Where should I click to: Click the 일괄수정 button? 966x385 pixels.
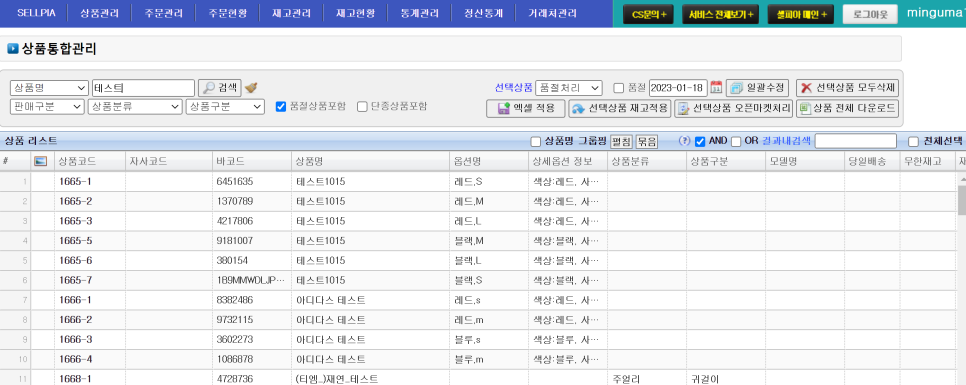[757, 88]
